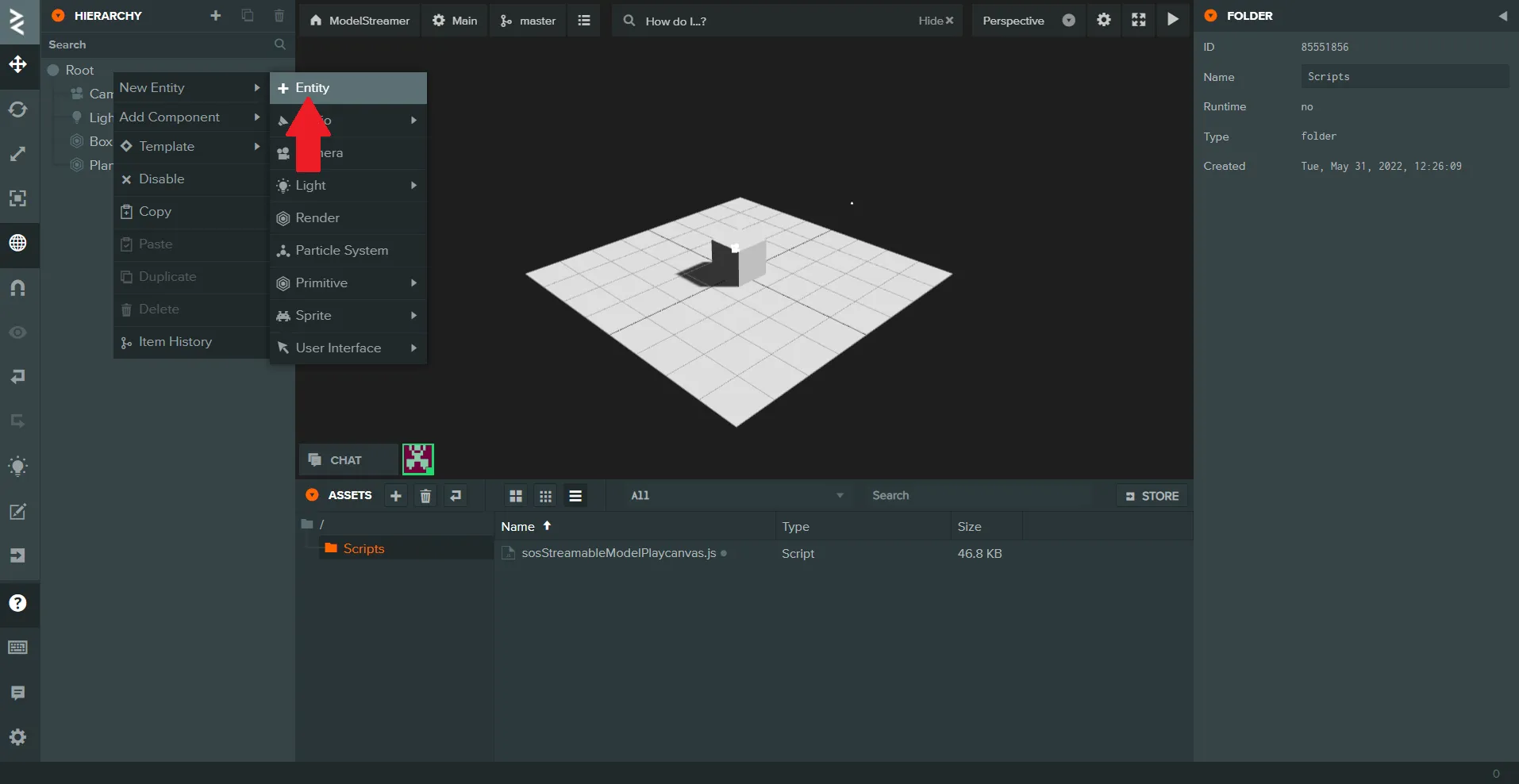This screenshot has height=784, width=1519.
Task: Open ModelStreamer project home button
Action: [360, 21]
